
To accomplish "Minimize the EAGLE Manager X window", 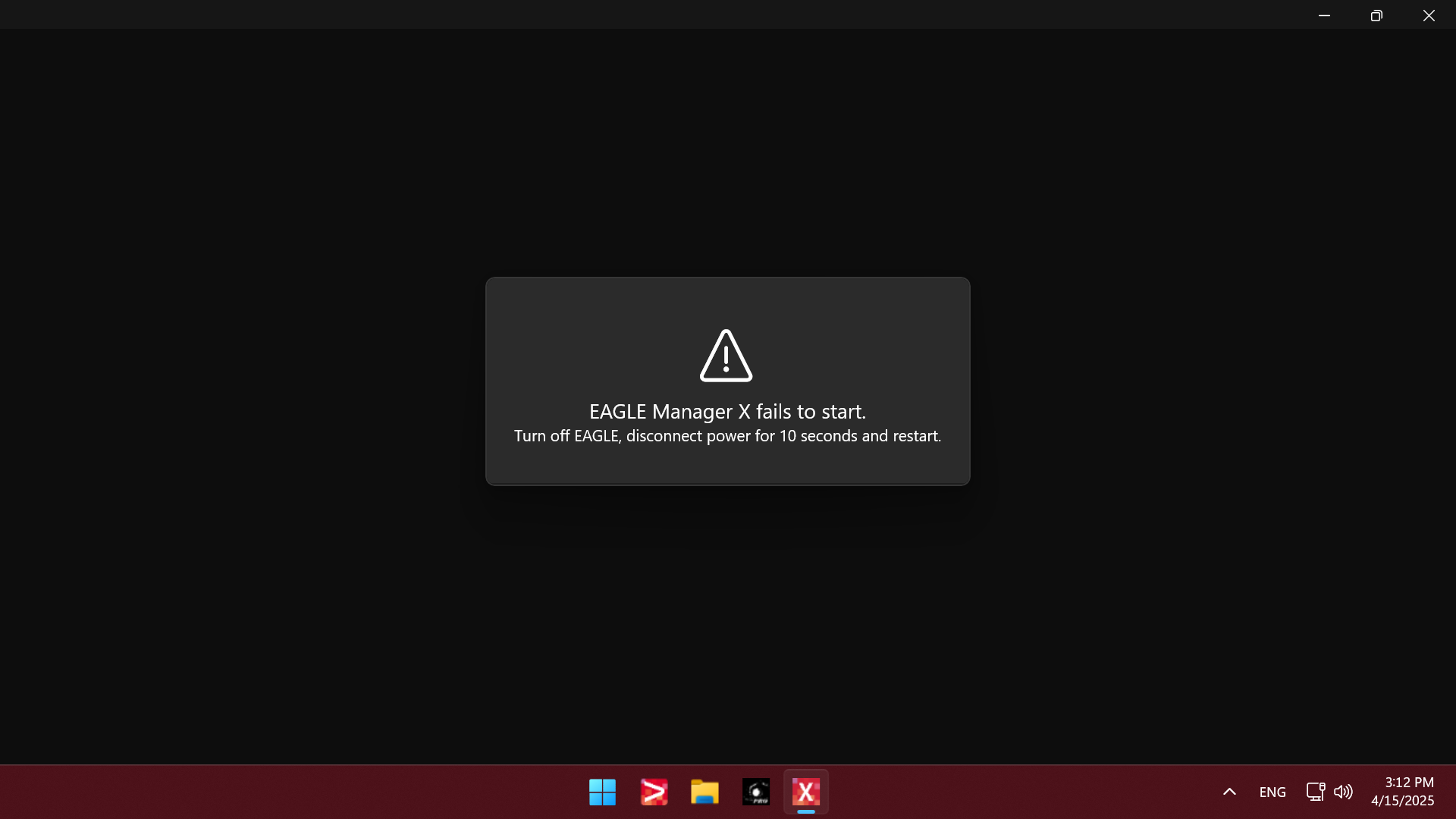I will coord(1324,15).
